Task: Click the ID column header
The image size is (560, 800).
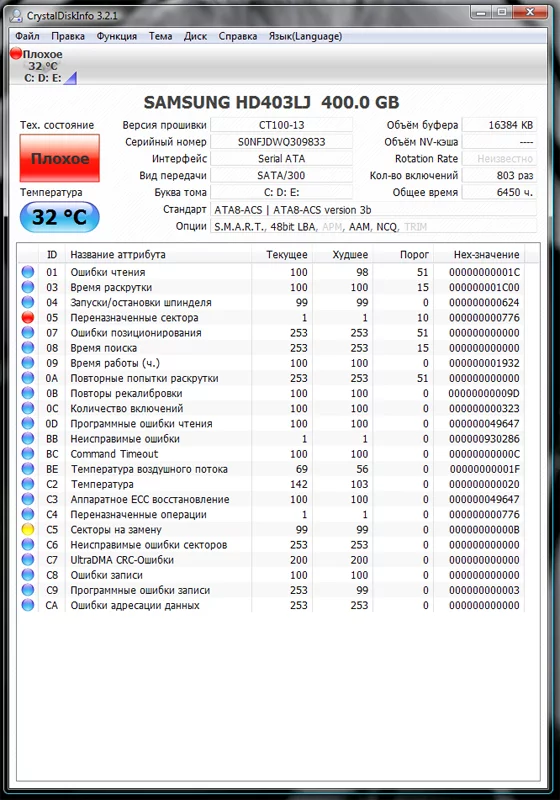Action: (x=52, y=254)
